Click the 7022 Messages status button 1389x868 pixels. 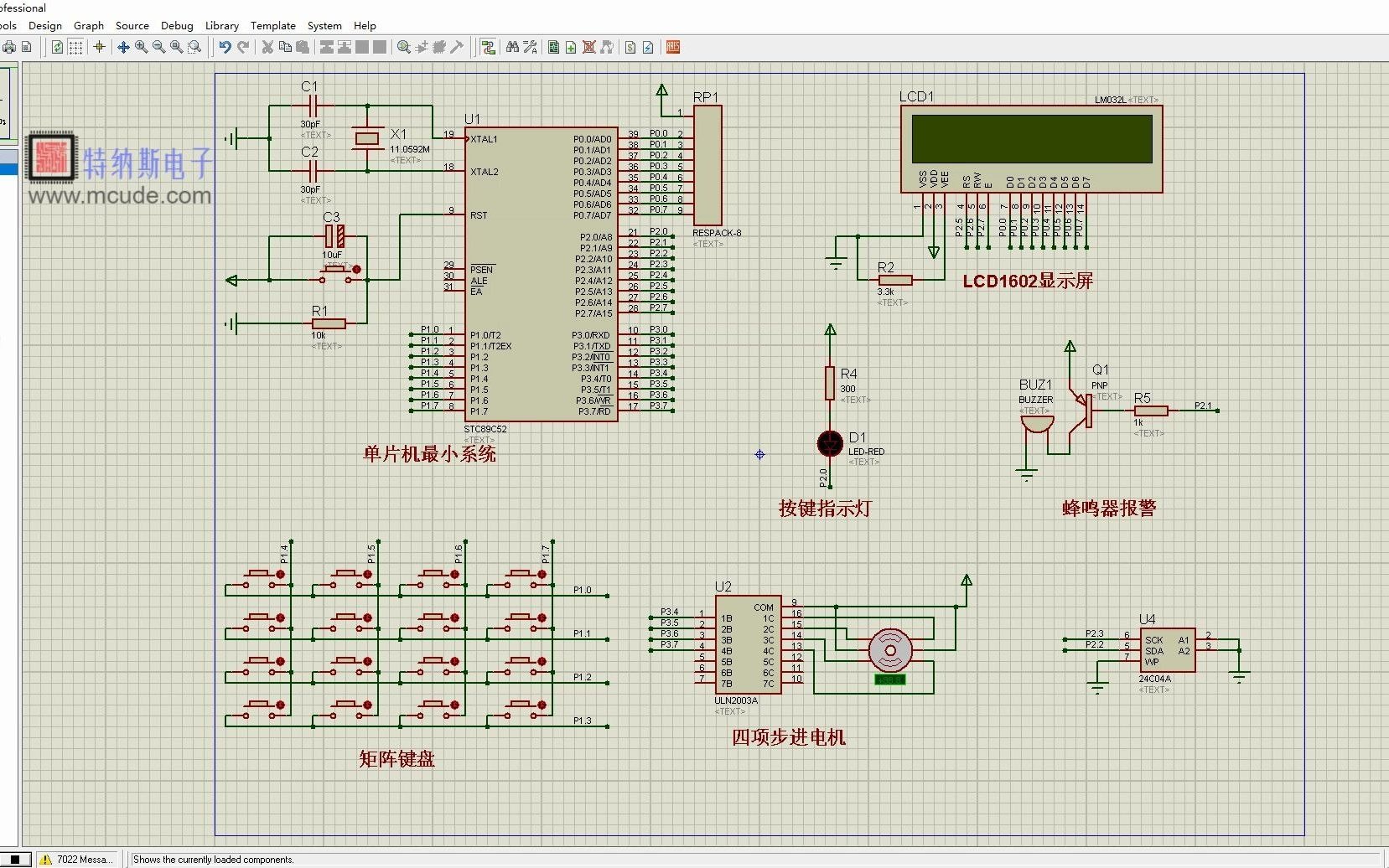click(x=77, y=860)
